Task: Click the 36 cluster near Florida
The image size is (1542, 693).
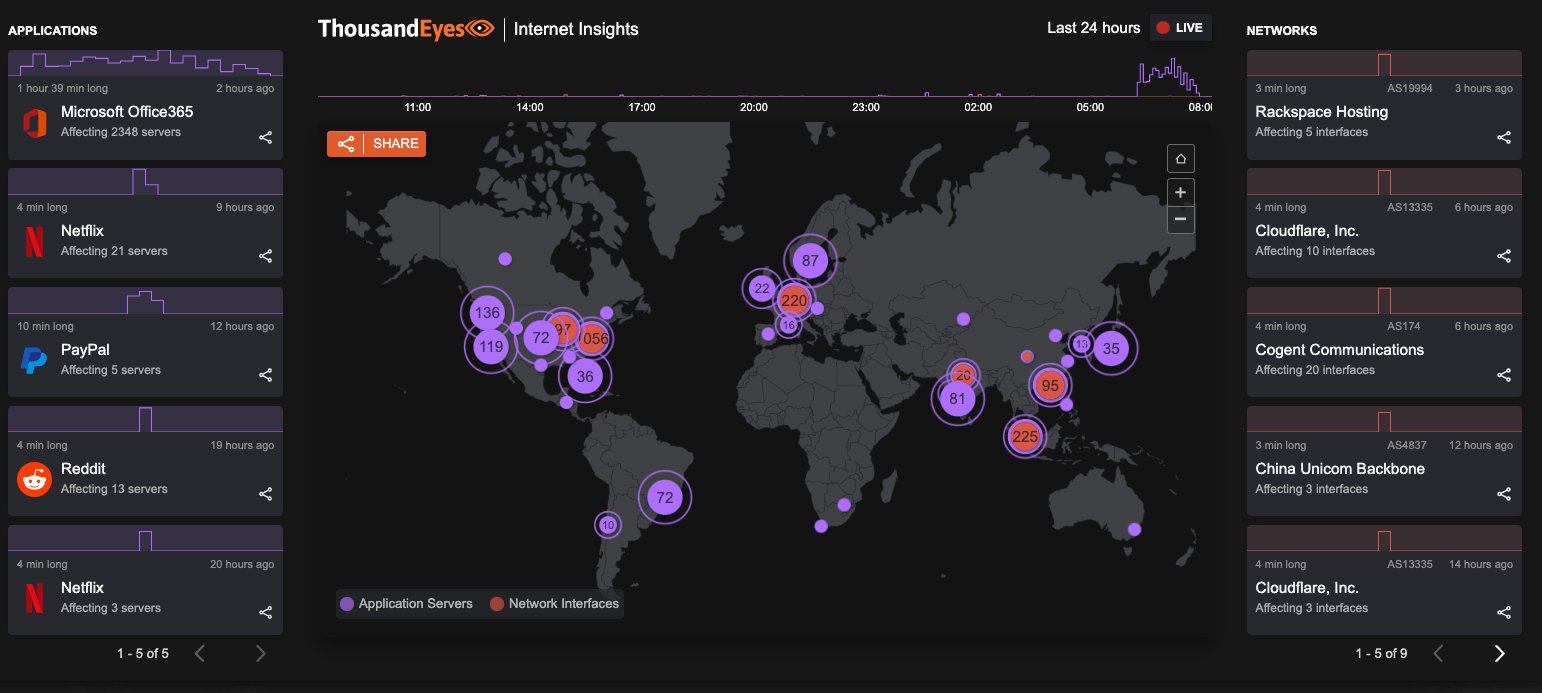Action: 586,376
